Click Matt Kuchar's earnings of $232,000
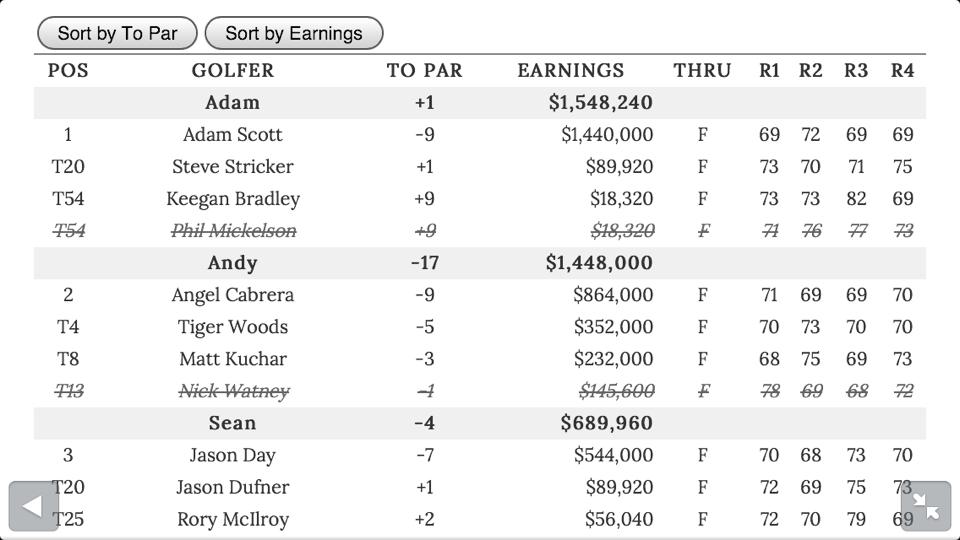This screenshot has height=540, width=960. click(612, 359)
